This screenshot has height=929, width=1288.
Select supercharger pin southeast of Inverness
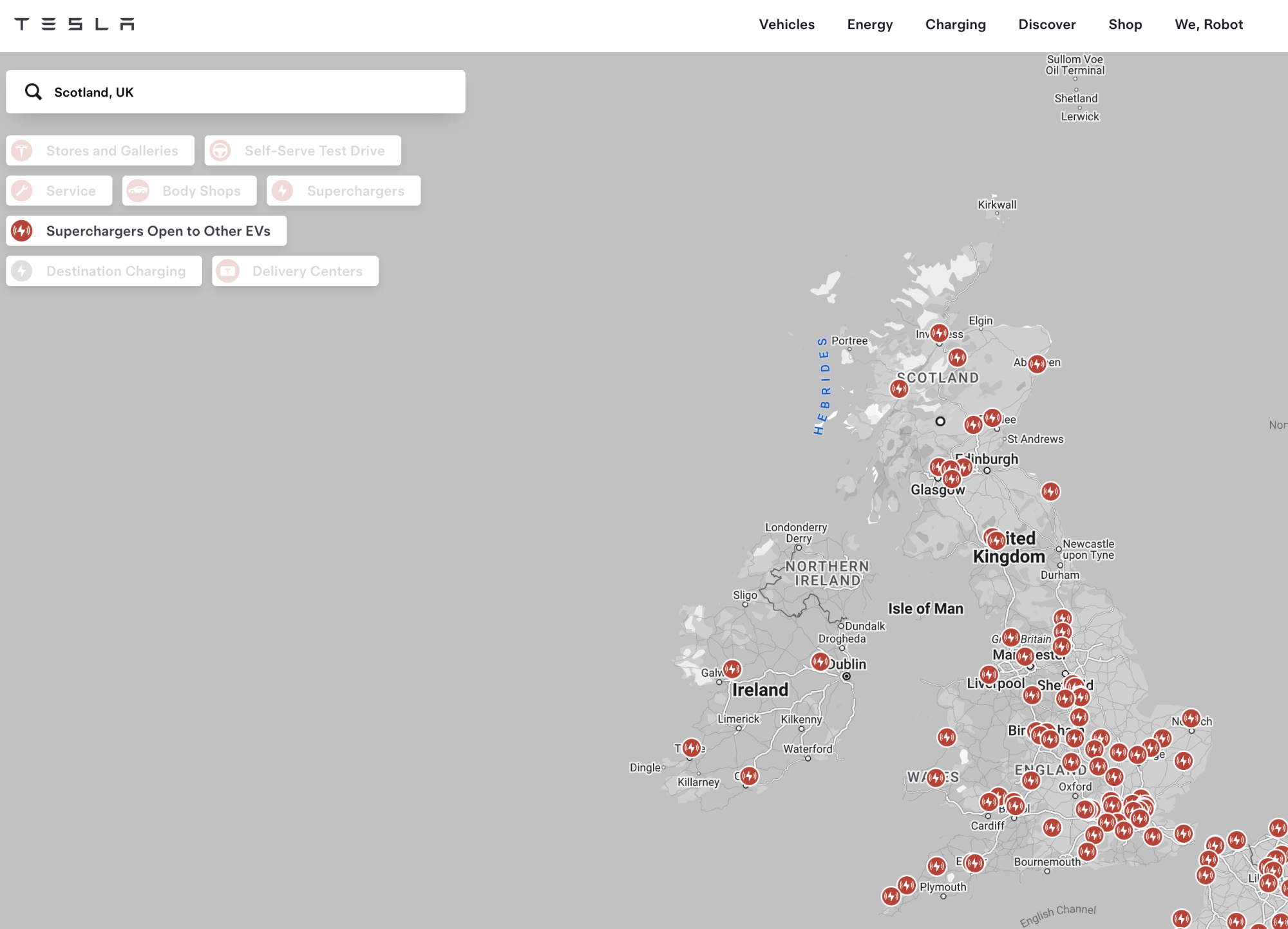click(958, 357)
